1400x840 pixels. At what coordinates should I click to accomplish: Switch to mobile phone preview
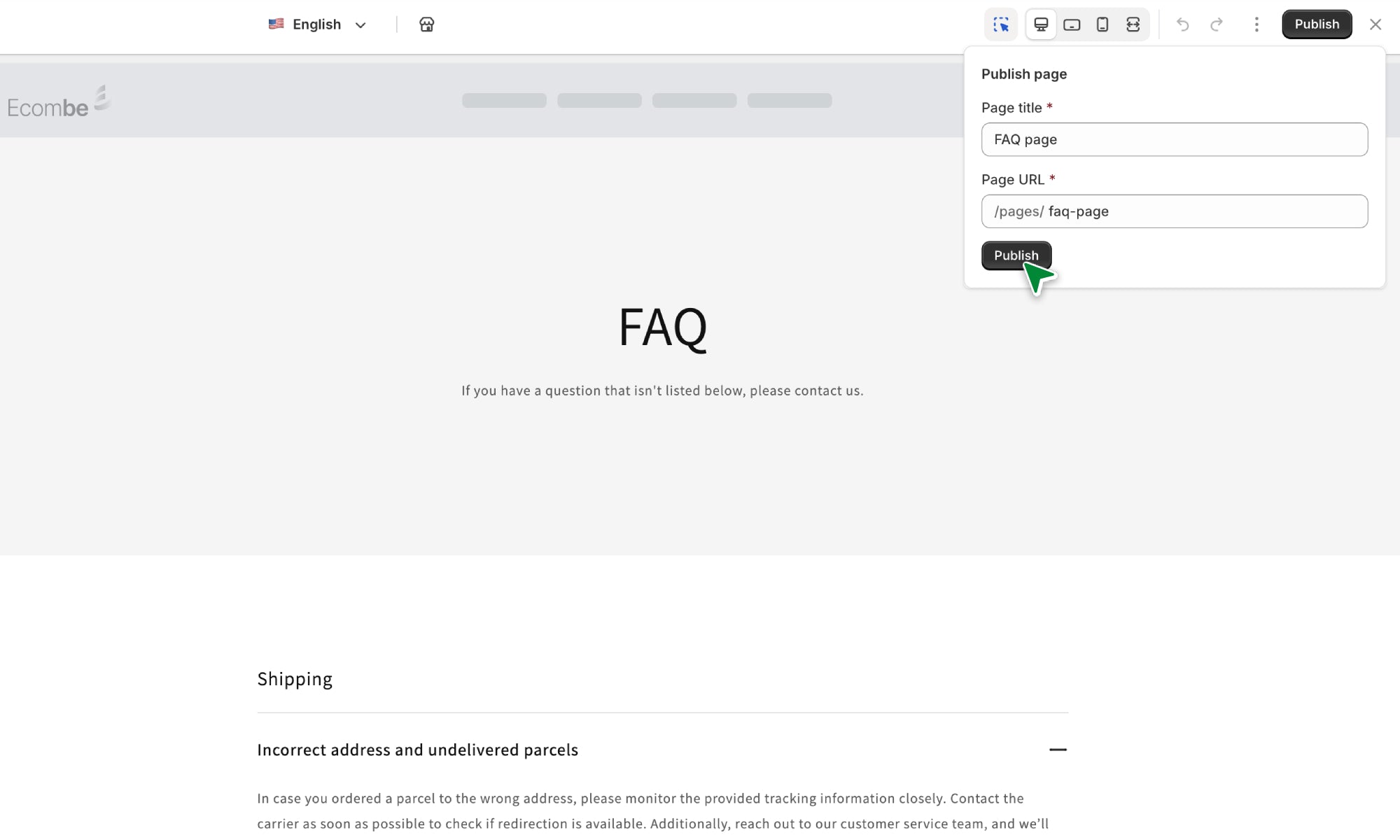[x=1102, y=25]
